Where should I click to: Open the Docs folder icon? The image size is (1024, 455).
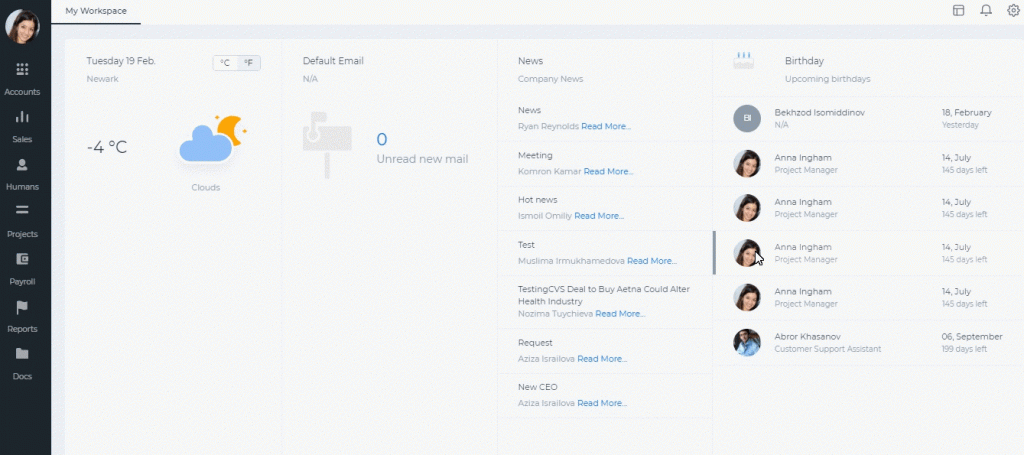point(22,354)
